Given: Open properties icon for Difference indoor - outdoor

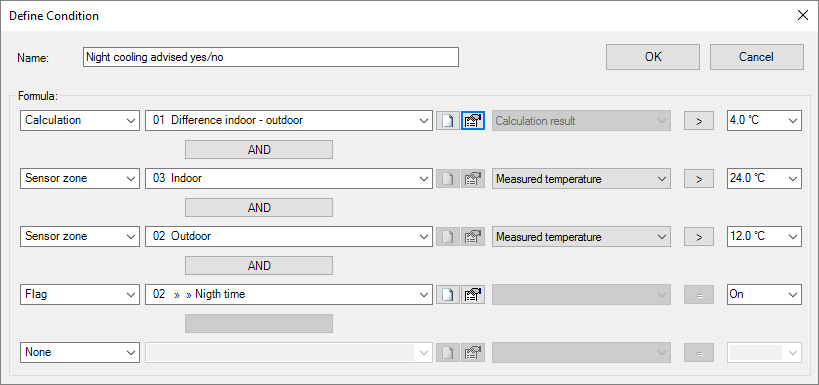Looking at the screenshot, I should (473, 121).
